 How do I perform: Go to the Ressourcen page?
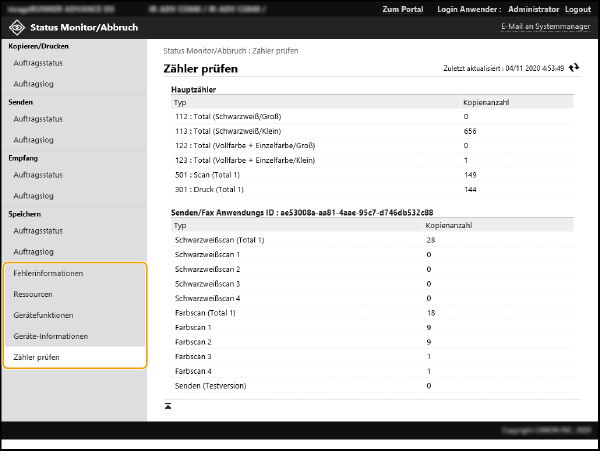point(33,295)
